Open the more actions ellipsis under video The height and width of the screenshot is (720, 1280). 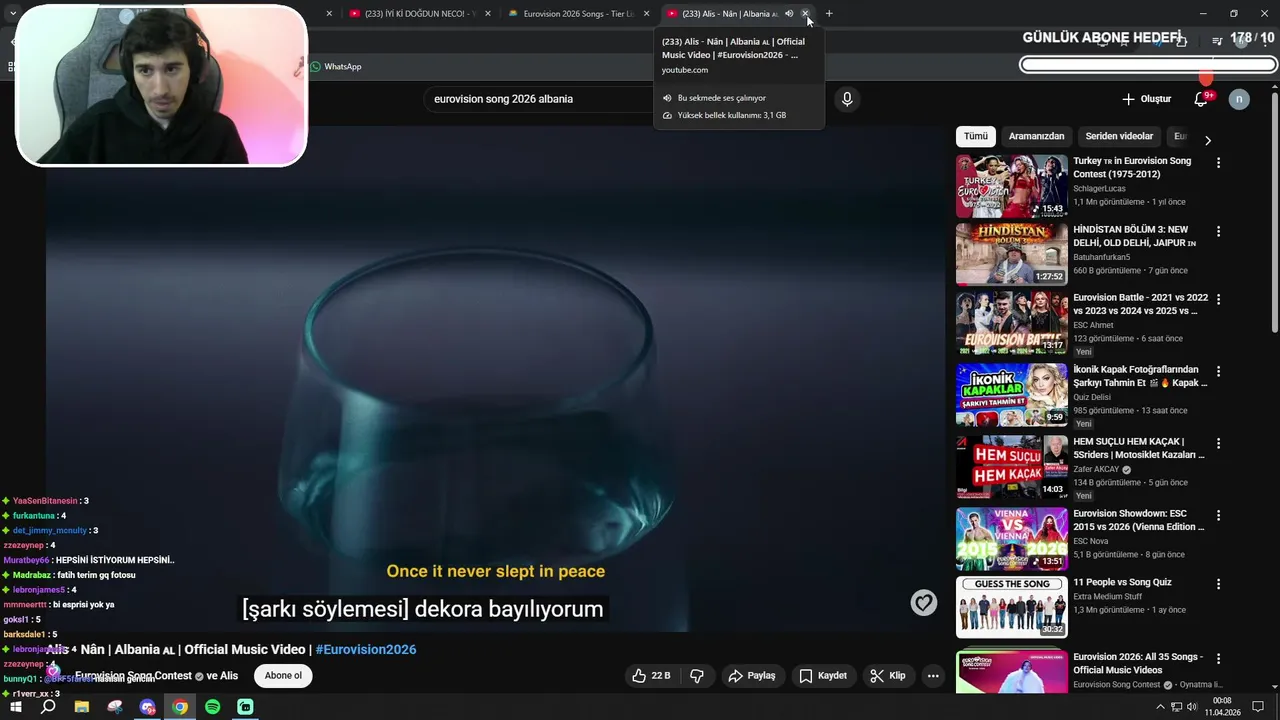pos(933,676)
